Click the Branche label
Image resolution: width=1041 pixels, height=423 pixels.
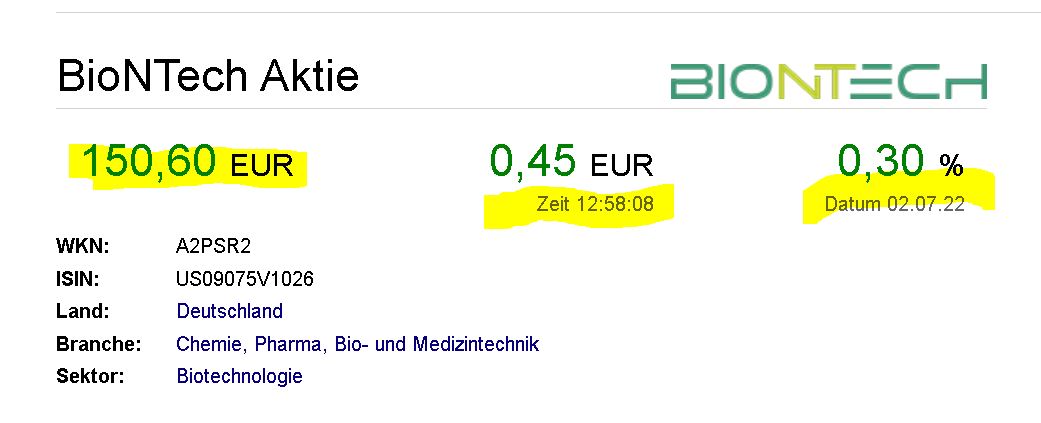[x=99, y=344]
